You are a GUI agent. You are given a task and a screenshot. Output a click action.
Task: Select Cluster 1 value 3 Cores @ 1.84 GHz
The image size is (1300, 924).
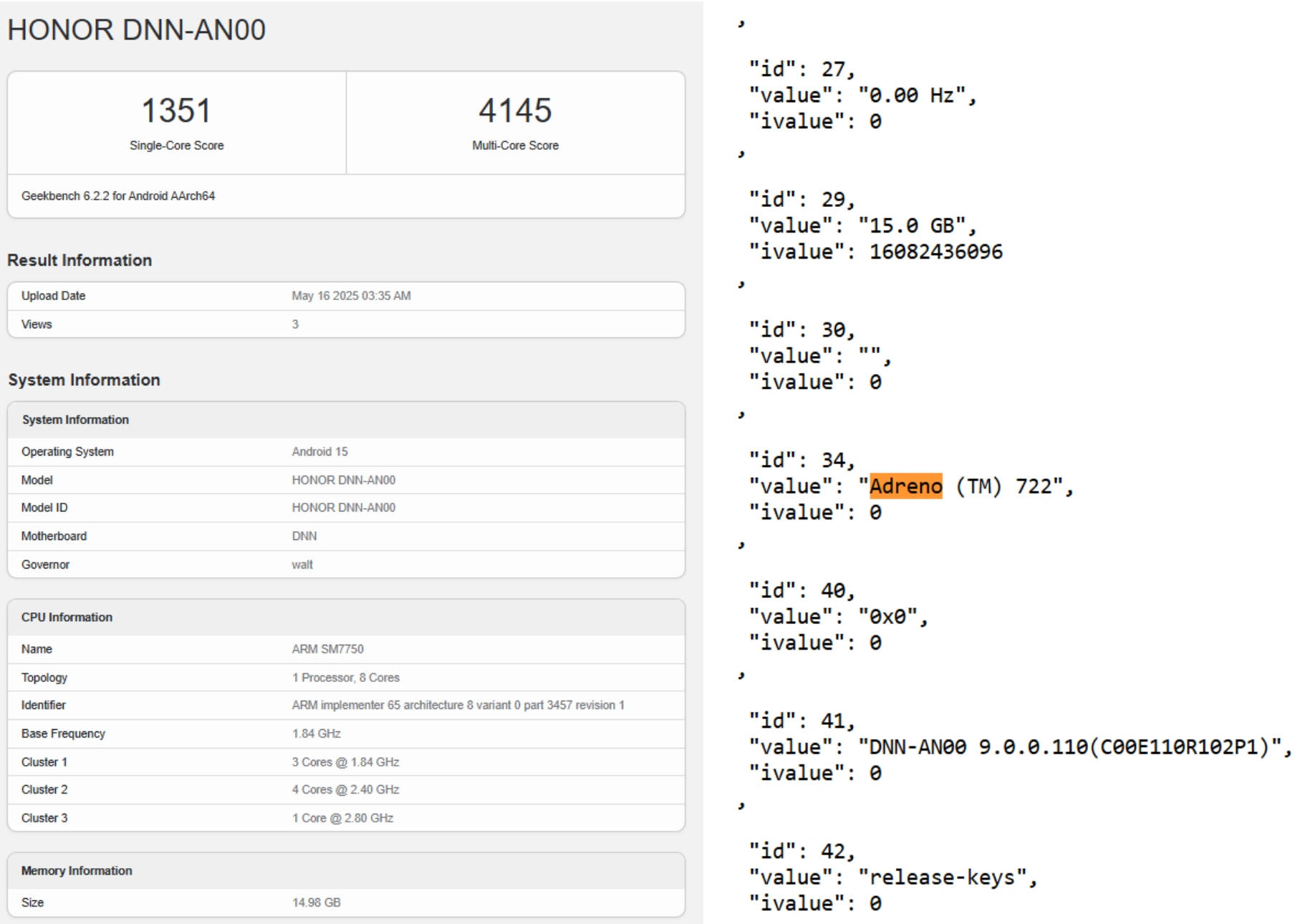point(345,762)
